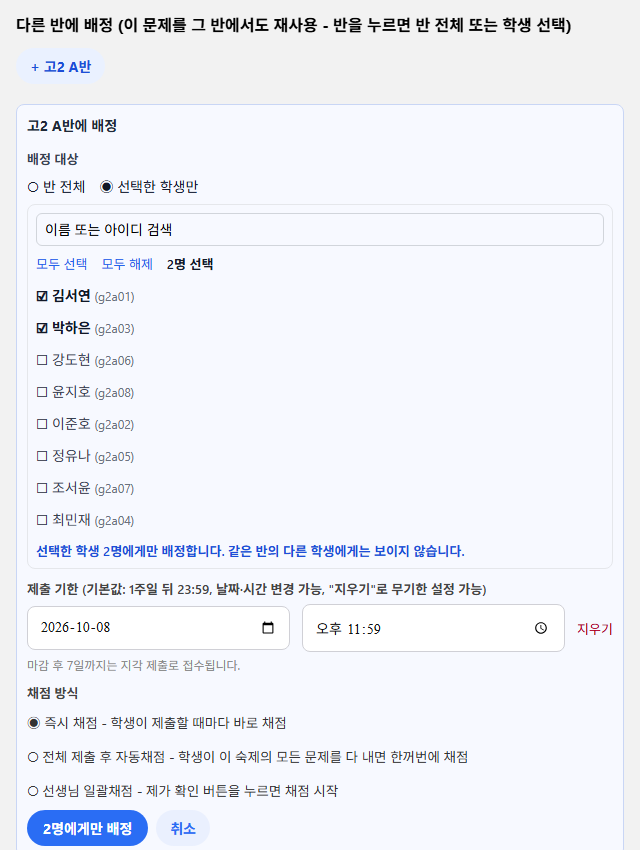Screen dimensions: 640x850
Task: Click the + 고2 A반 class chip
Action: pos(61,67)
